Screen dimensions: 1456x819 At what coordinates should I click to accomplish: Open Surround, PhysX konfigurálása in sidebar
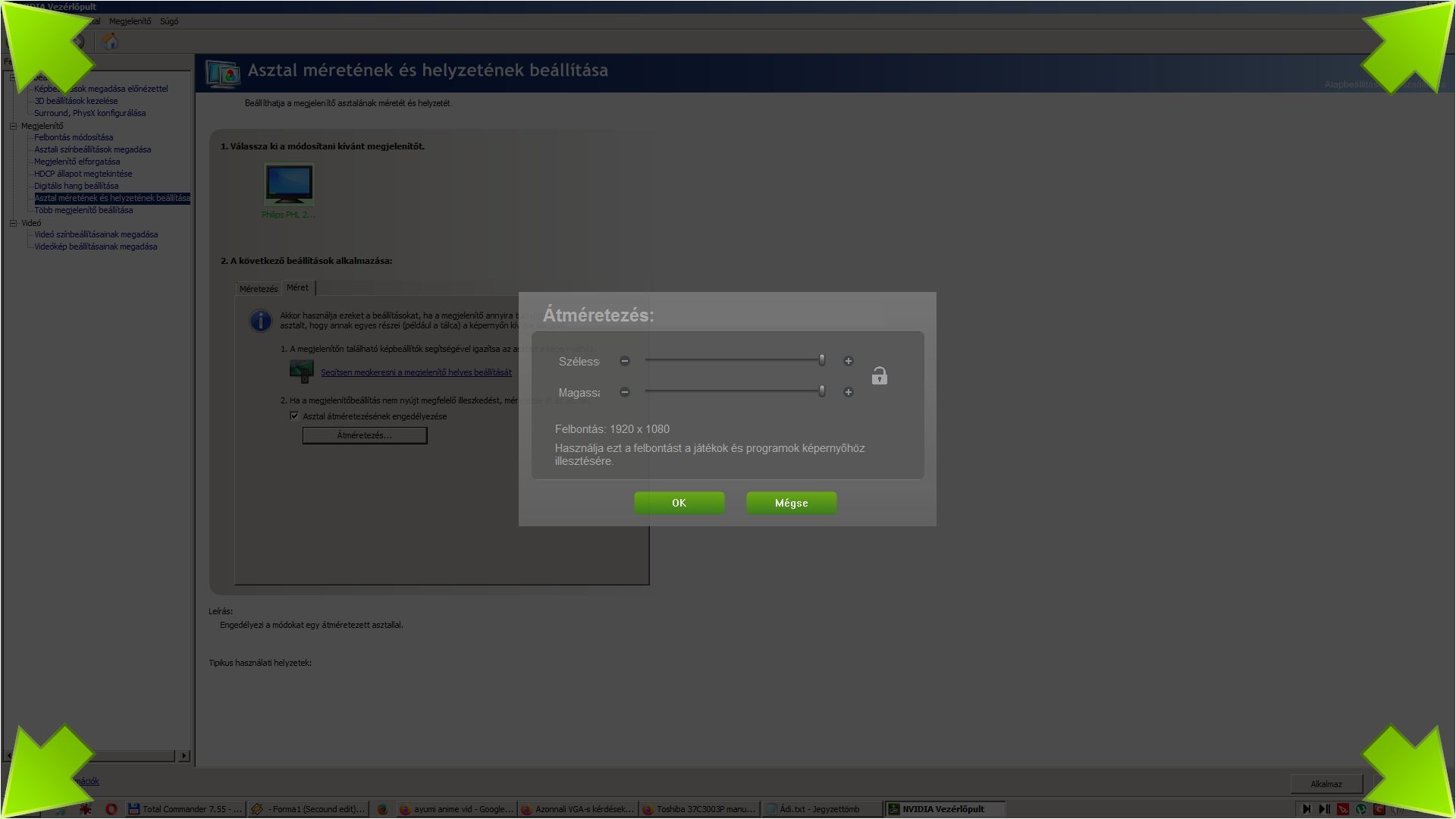(x=89, y=113)
